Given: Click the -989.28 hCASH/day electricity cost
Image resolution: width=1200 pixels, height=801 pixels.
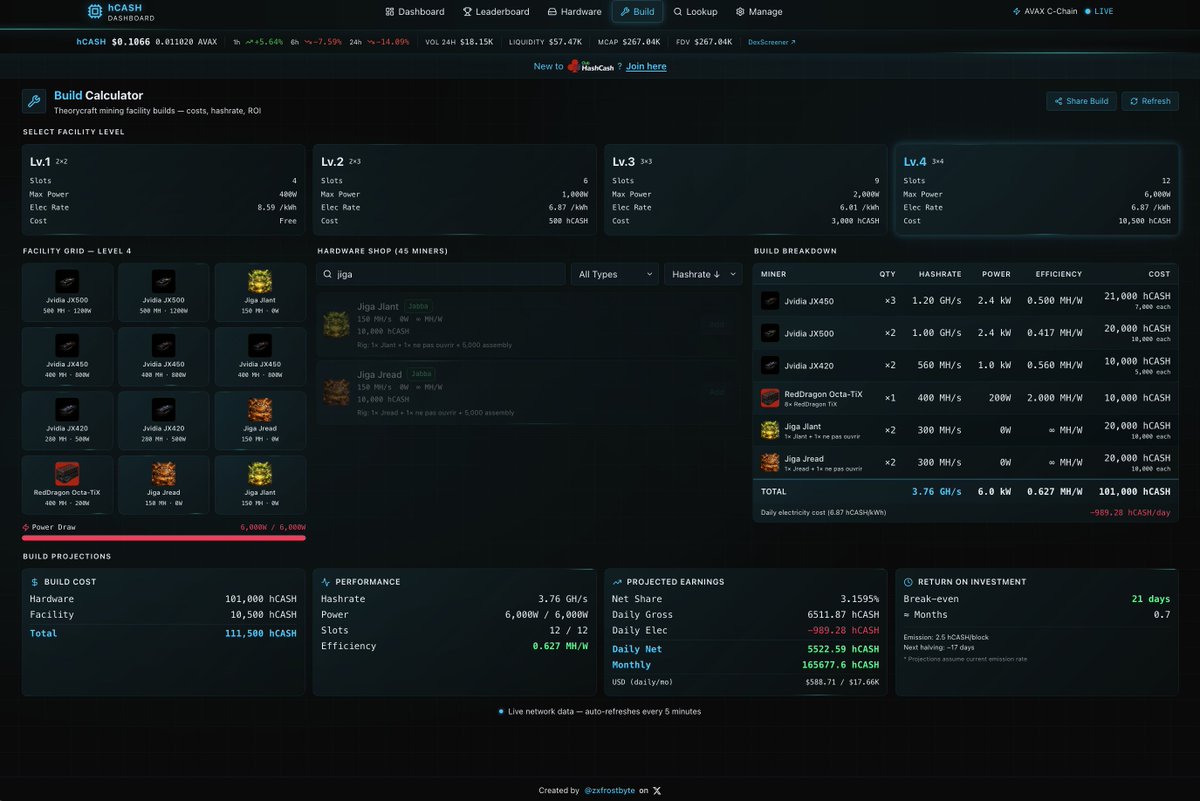Looking at the screenshot, I should tap(1131, 512).
